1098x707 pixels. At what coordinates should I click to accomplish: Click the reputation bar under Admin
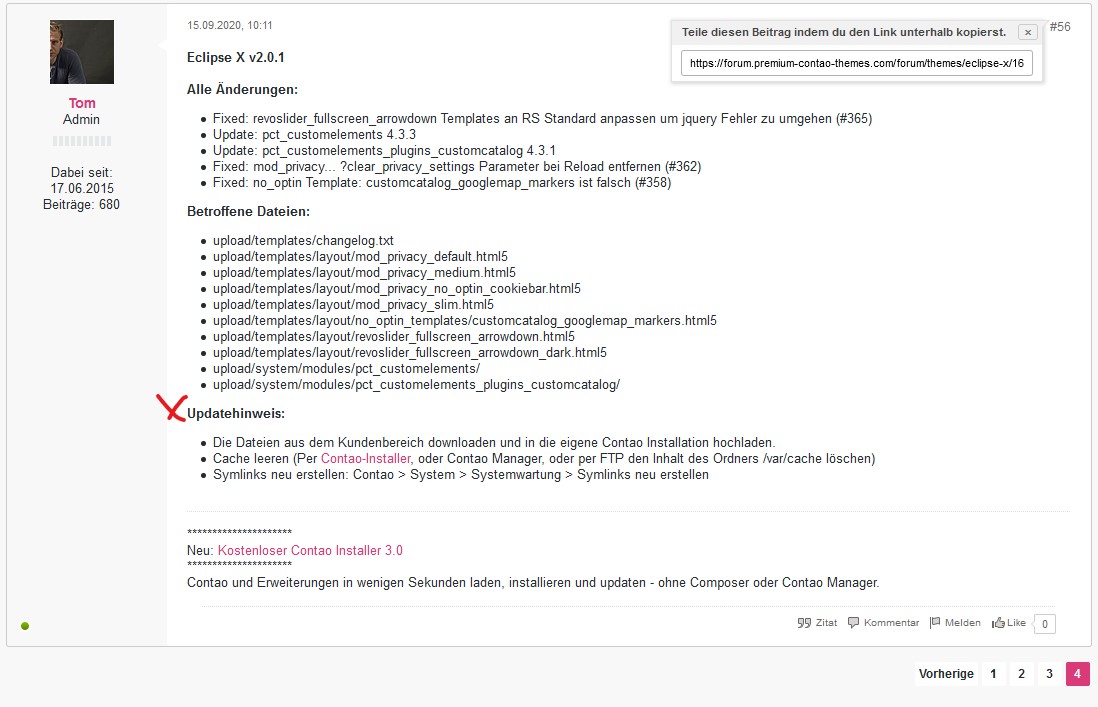point(82,141)
